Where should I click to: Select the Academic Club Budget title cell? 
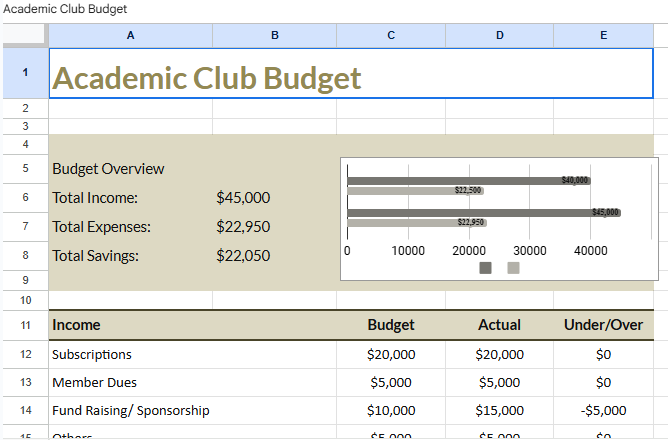tap(206, 78)
